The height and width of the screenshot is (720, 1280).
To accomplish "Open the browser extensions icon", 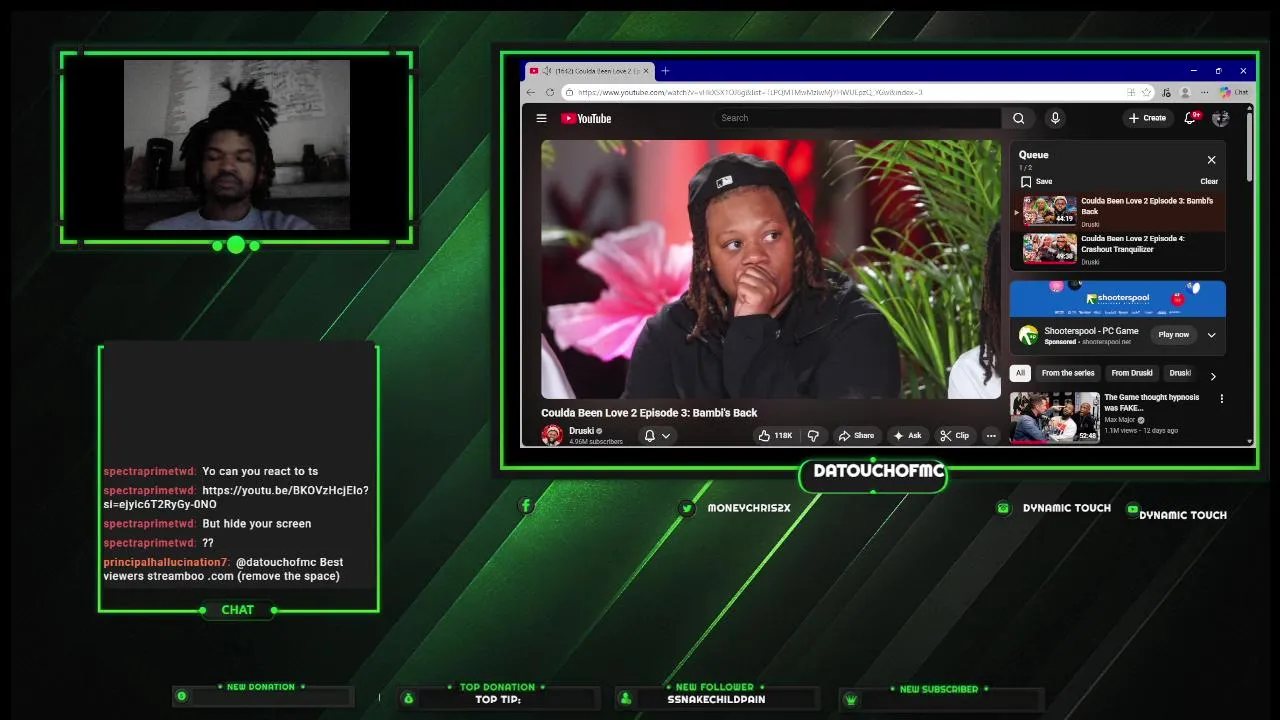I will click(x=1166, y=92).
